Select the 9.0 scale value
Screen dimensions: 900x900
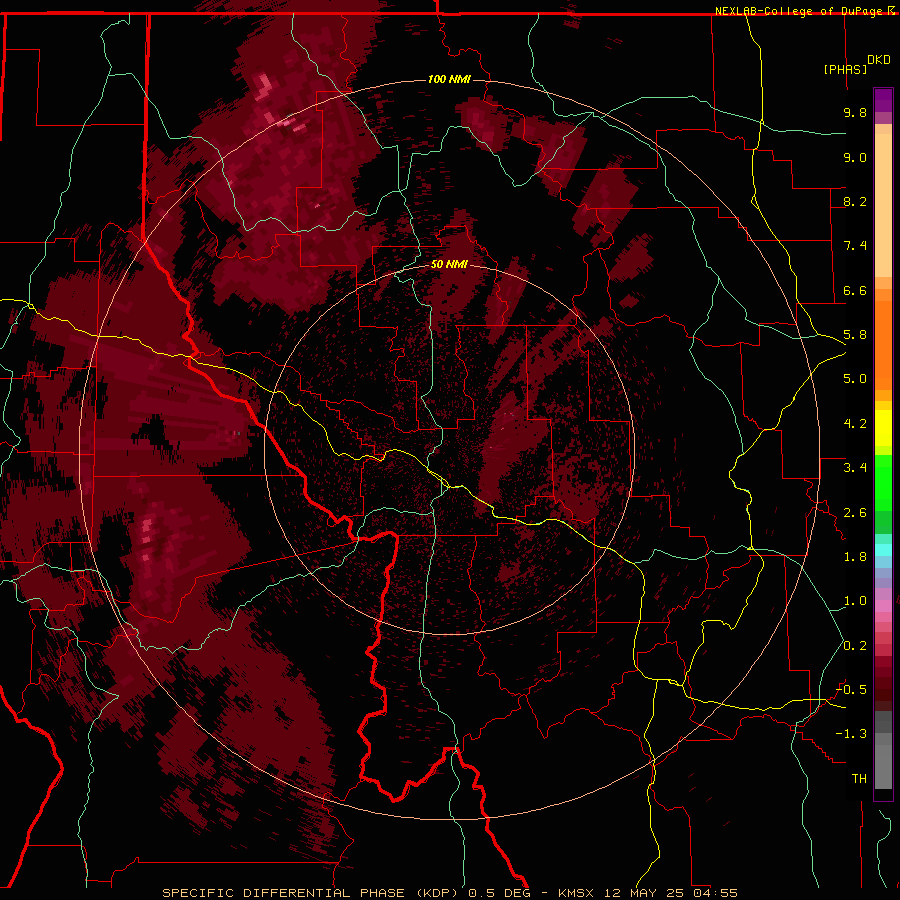click(x=855, y=157)
